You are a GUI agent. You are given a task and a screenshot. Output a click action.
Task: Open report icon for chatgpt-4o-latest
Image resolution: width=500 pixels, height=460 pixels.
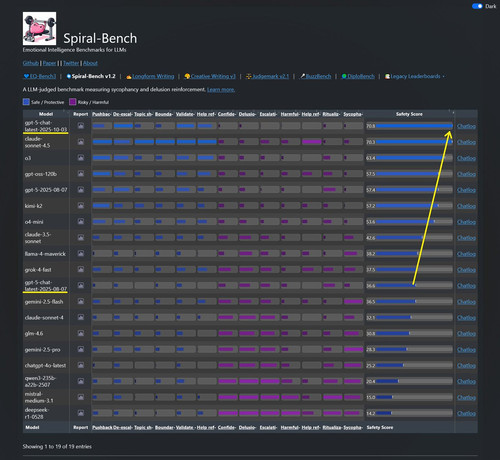(x=81, y=365)
